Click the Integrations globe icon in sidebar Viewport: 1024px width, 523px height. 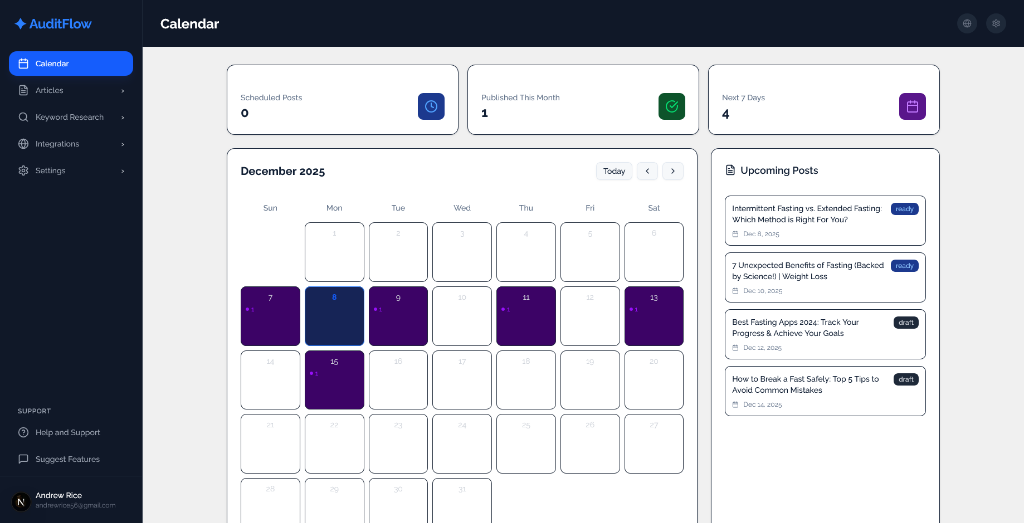click(24, 144)
